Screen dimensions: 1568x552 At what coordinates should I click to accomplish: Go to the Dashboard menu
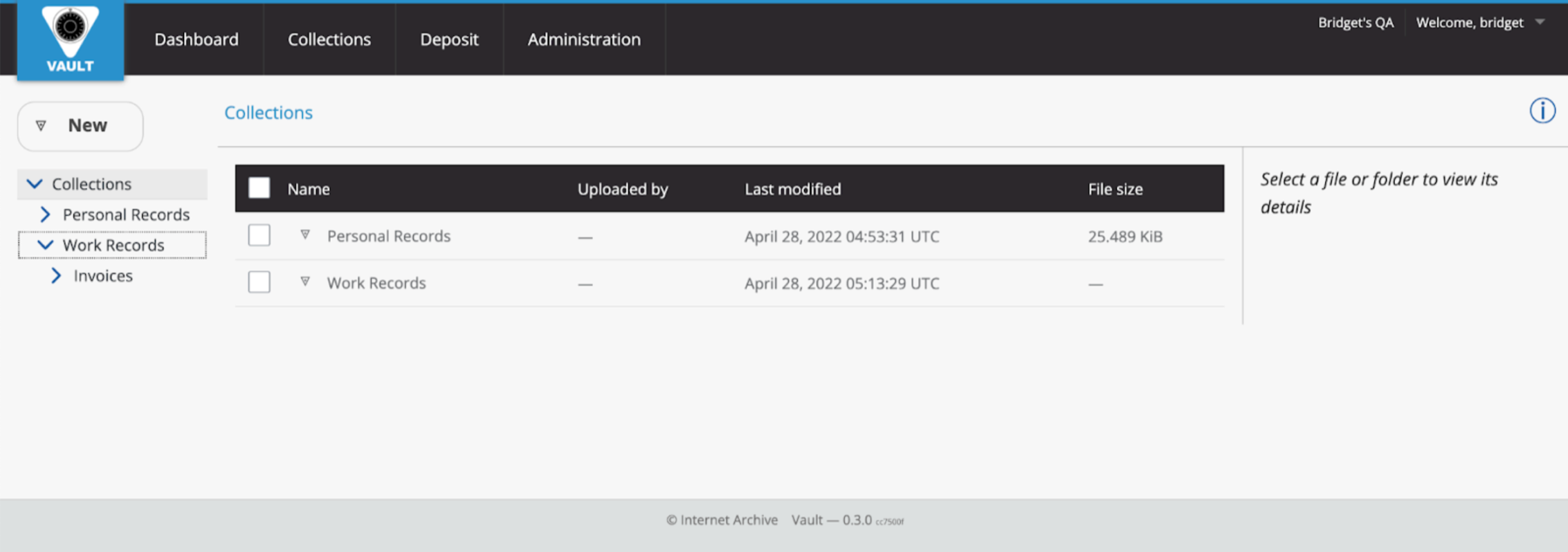coord(197,39)
